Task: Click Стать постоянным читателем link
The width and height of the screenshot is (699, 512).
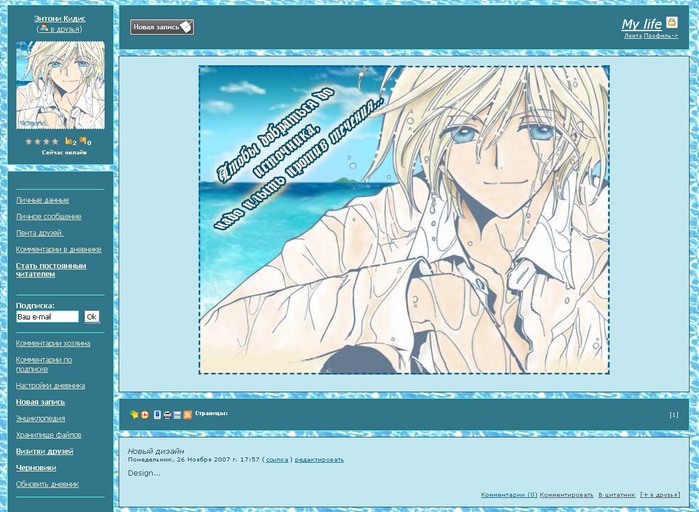Action: [51, 270]
